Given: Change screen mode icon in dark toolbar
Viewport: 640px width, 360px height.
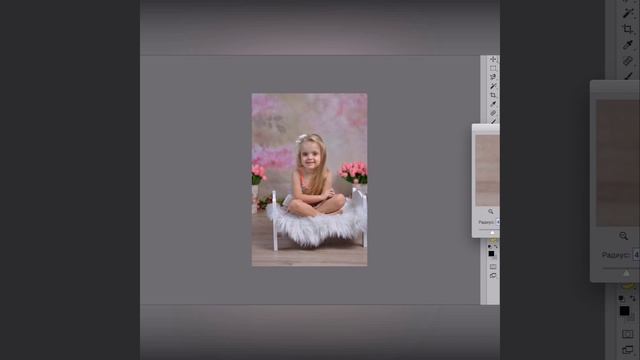Looking at the screenshot, I should [x=628, y=350].
